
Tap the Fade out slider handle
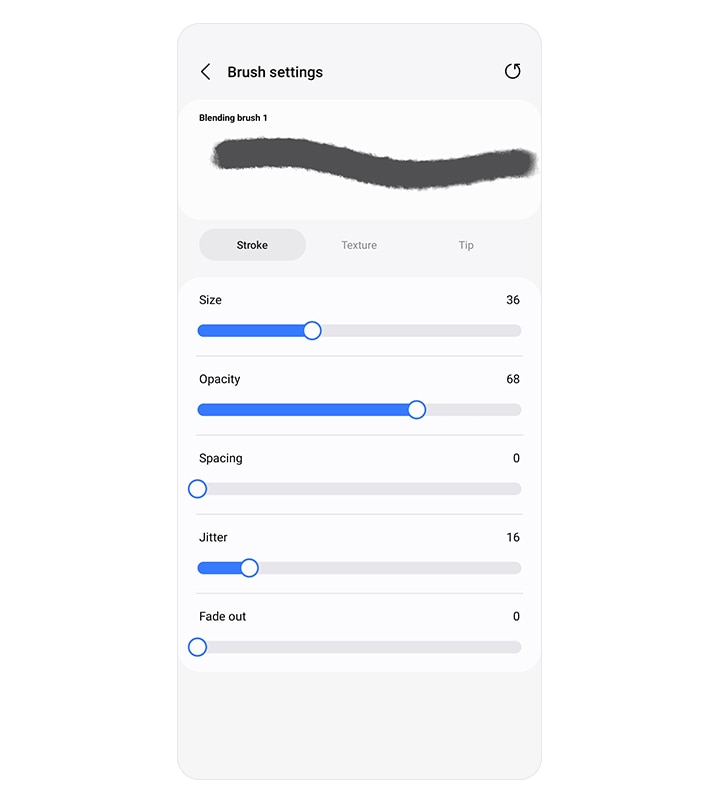(197, 647)
